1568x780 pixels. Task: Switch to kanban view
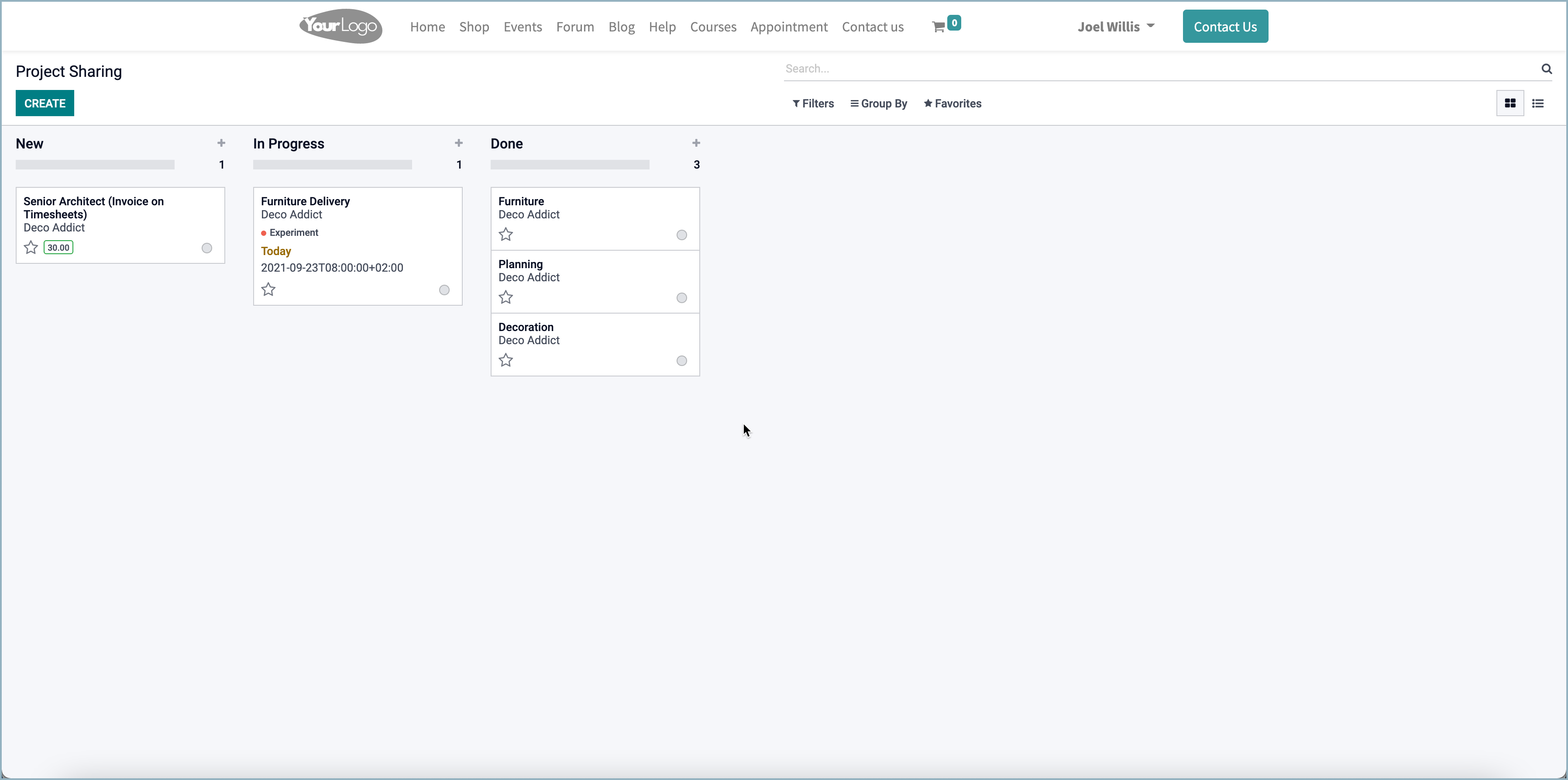tap(1510, 103)
